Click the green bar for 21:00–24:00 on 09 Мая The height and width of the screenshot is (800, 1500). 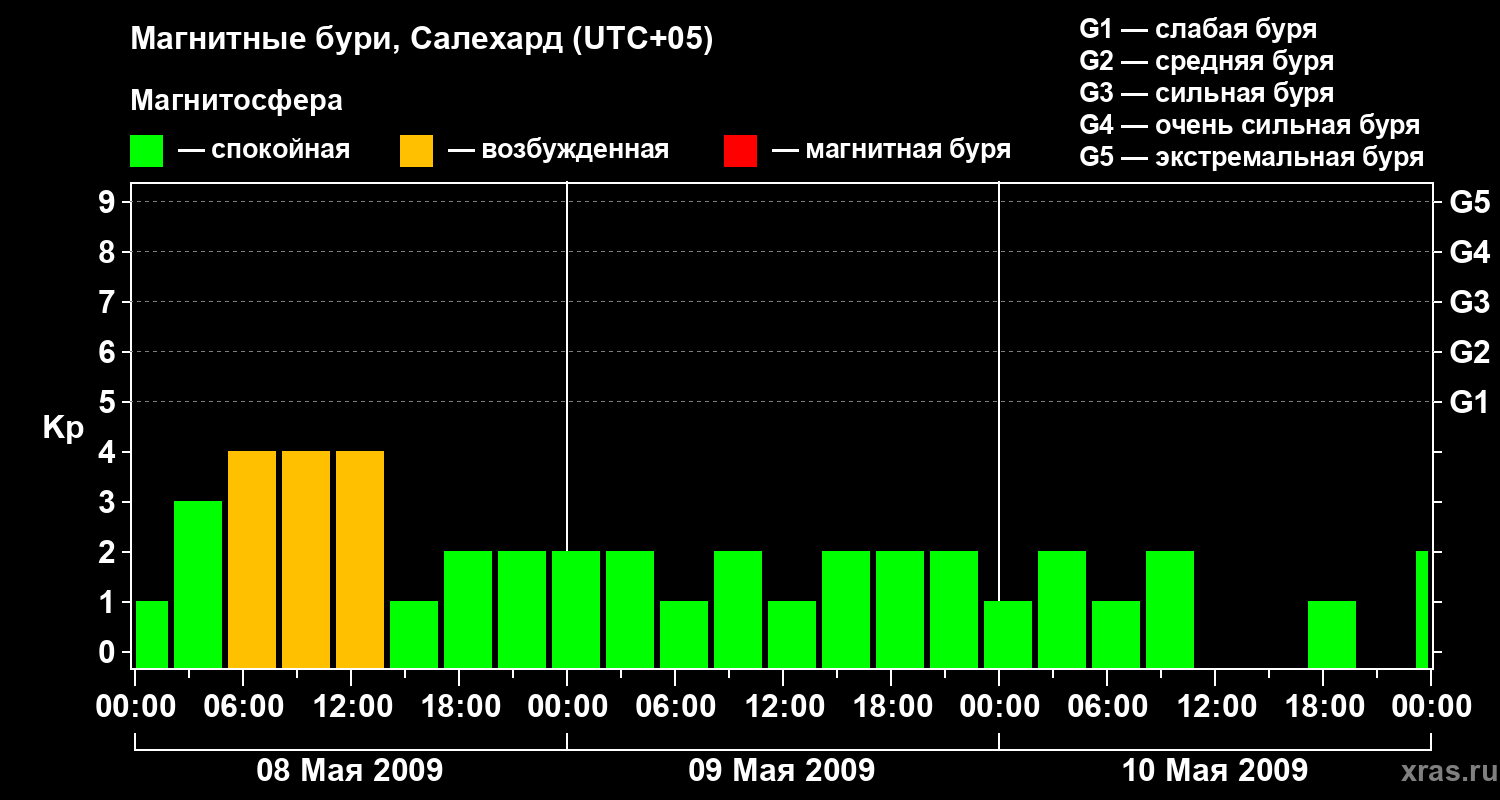pyautogui.click(x=954, y=609)
